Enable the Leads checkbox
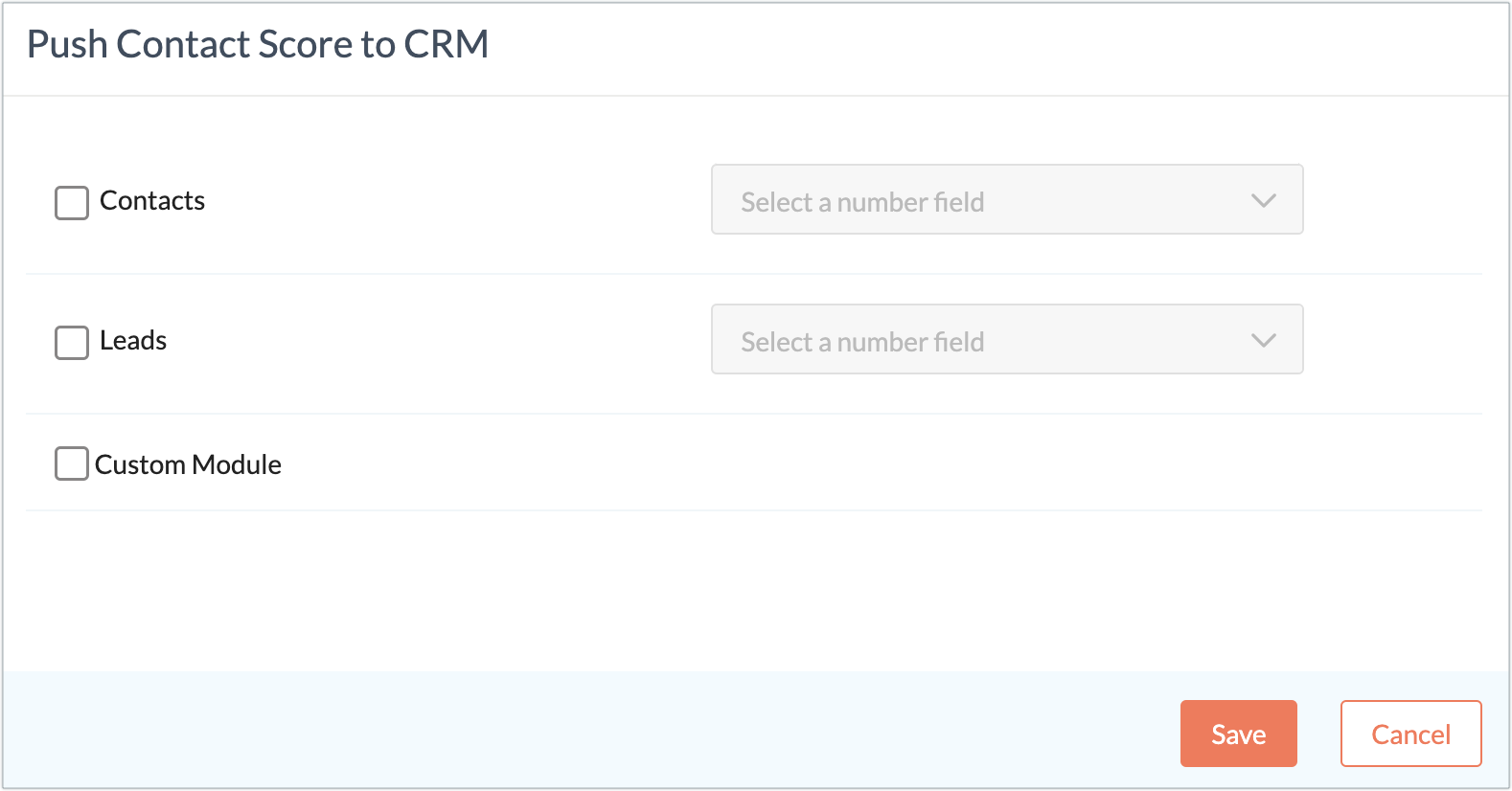Screen dimensions: 1512x791 pos(72,343)
